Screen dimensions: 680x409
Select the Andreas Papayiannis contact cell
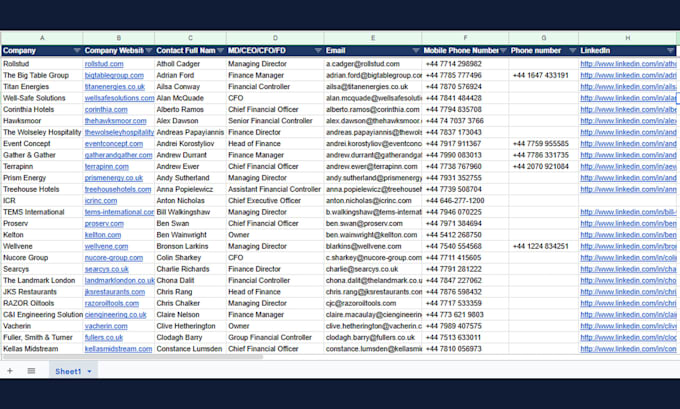click(x=190, y=132)
